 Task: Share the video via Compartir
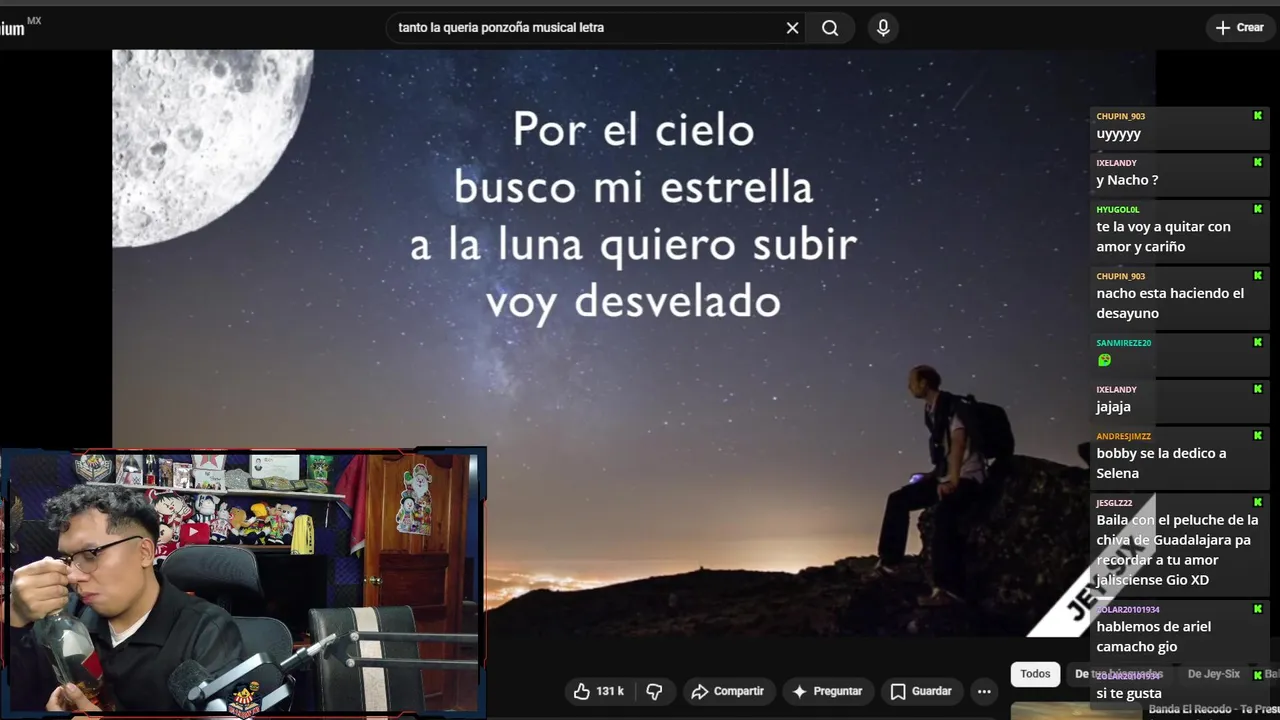point(728,691)
